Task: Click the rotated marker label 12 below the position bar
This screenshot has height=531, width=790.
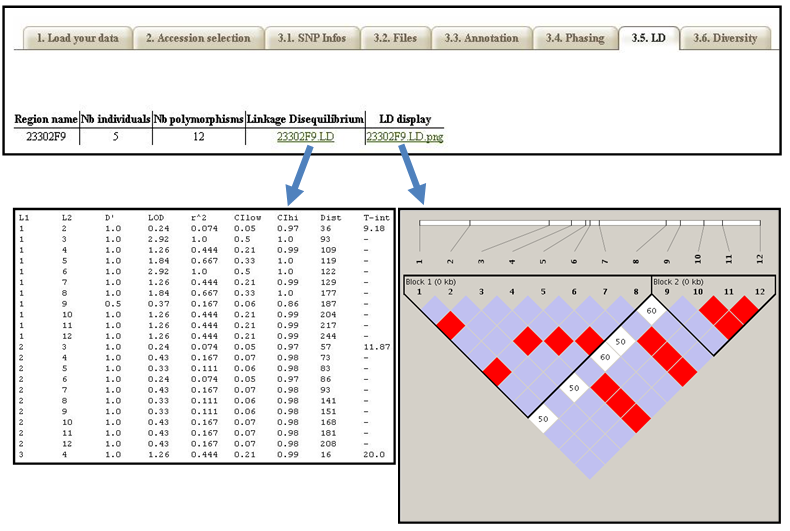Action: 760,259
